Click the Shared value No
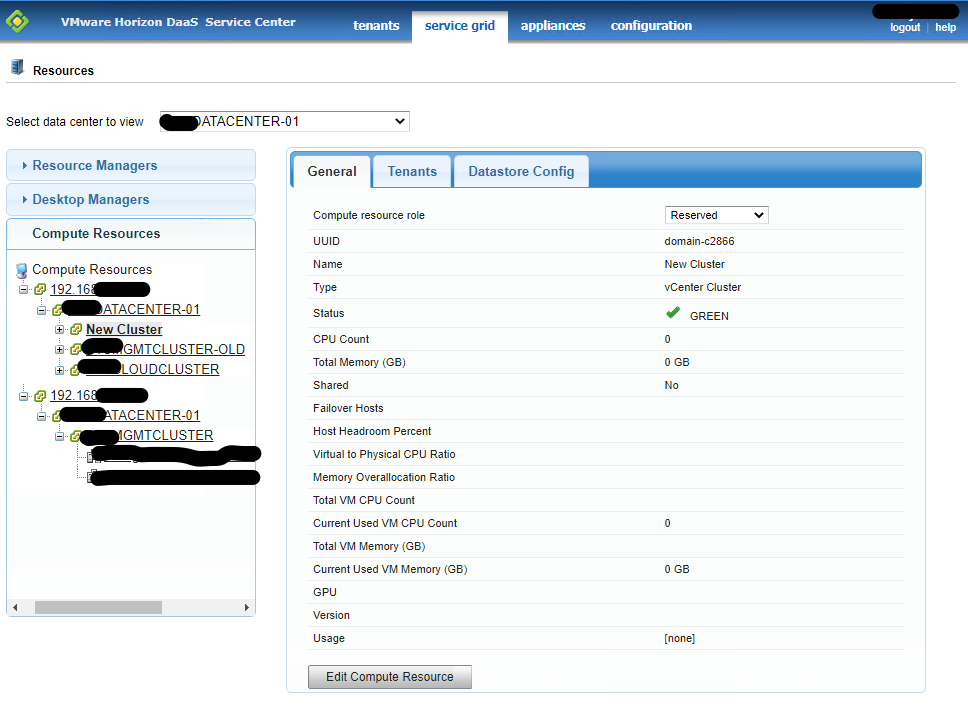Screen dimensions: 968x705 pyautogui.click(x=671, y=385)
